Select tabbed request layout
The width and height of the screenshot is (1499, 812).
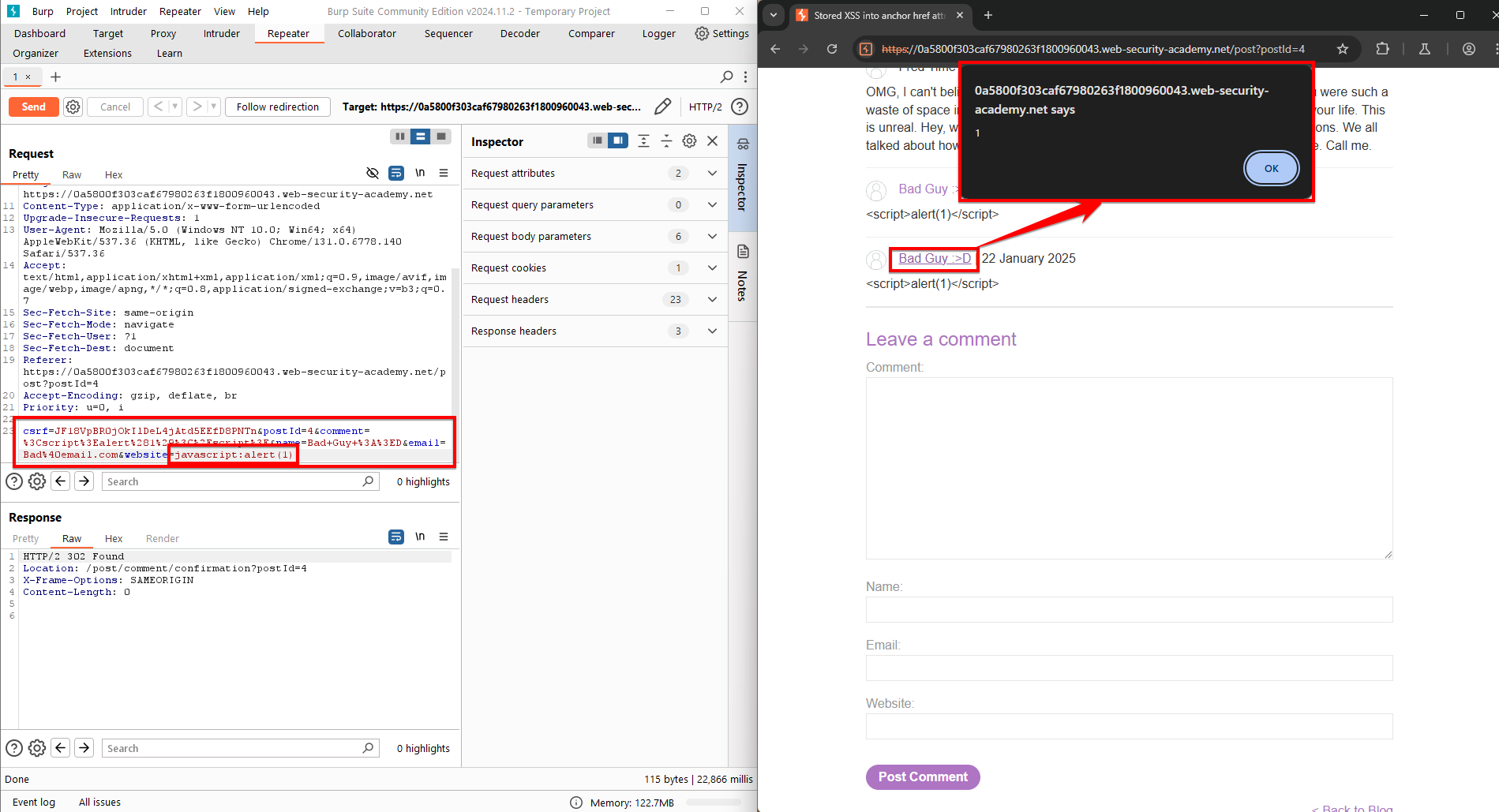(441, 137)
